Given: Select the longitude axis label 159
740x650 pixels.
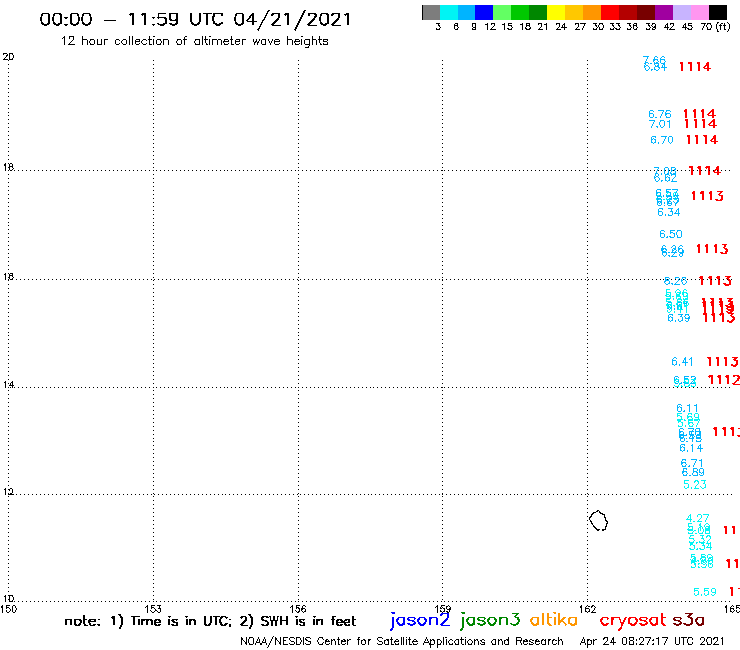Looking at the screenshot, I should pos(442,609).
